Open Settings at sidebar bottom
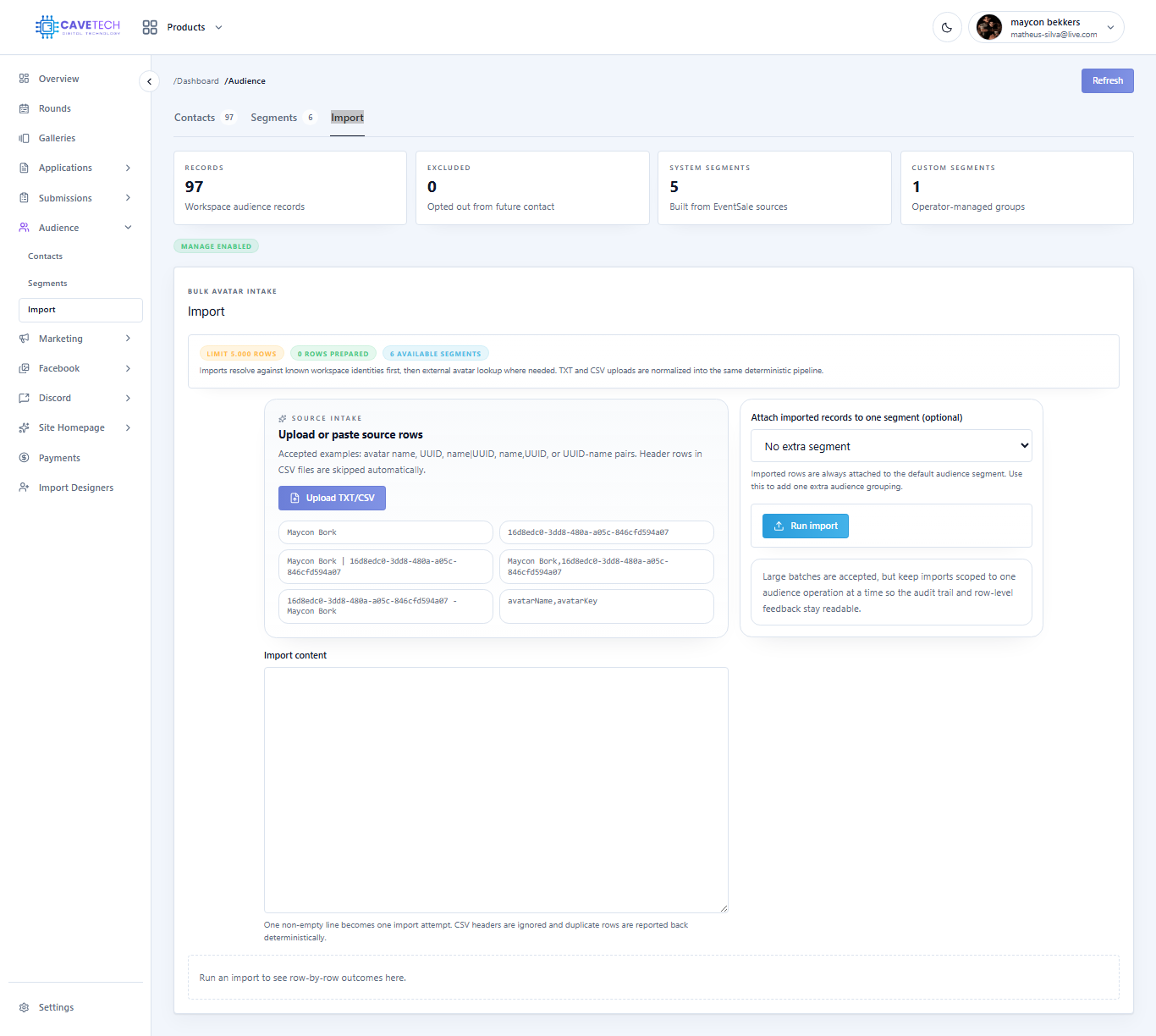 (x=75, y=1007)
